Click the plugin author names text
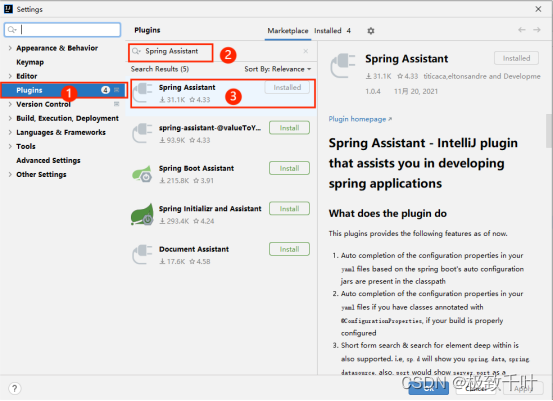 click(x=482, y=76)
